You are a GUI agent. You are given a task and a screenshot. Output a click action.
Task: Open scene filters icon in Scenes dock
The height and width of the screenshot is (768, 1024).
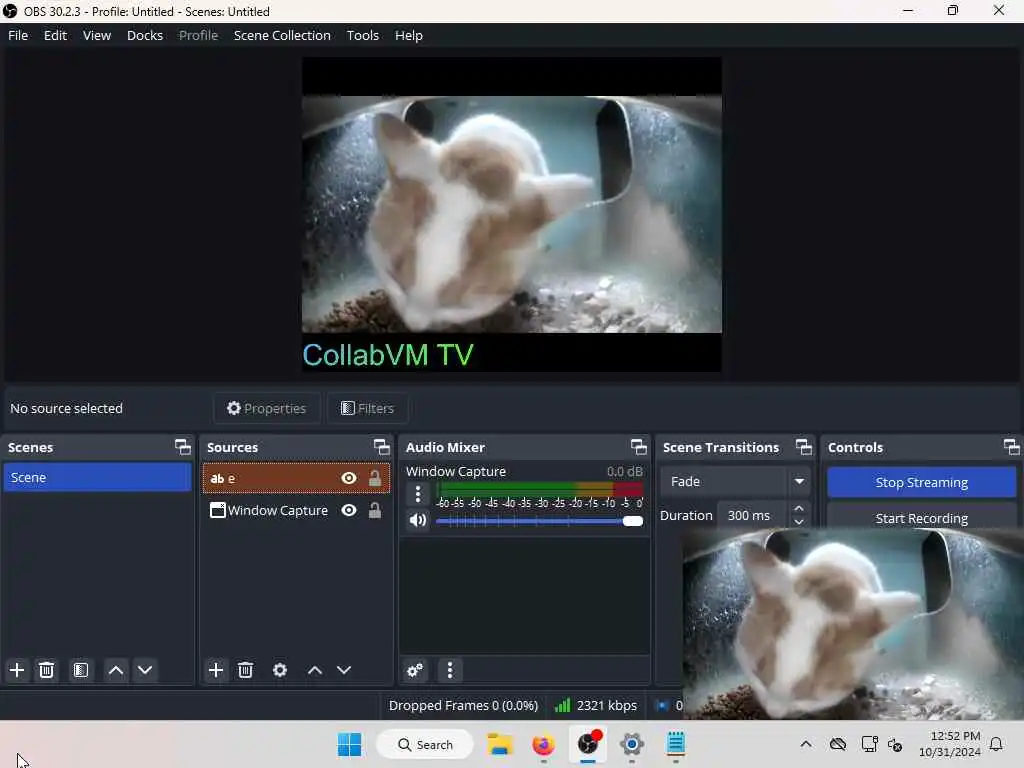click(x=81, y=670)
